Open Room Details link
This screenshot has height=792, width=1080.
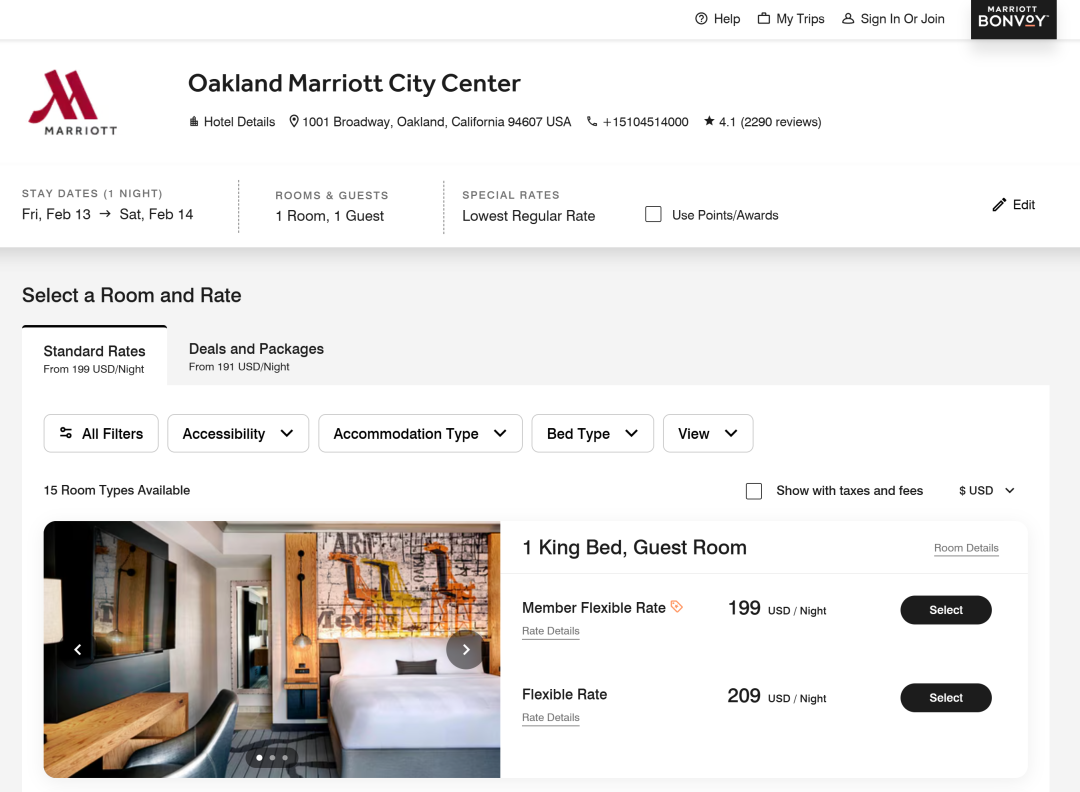(966, 548)
